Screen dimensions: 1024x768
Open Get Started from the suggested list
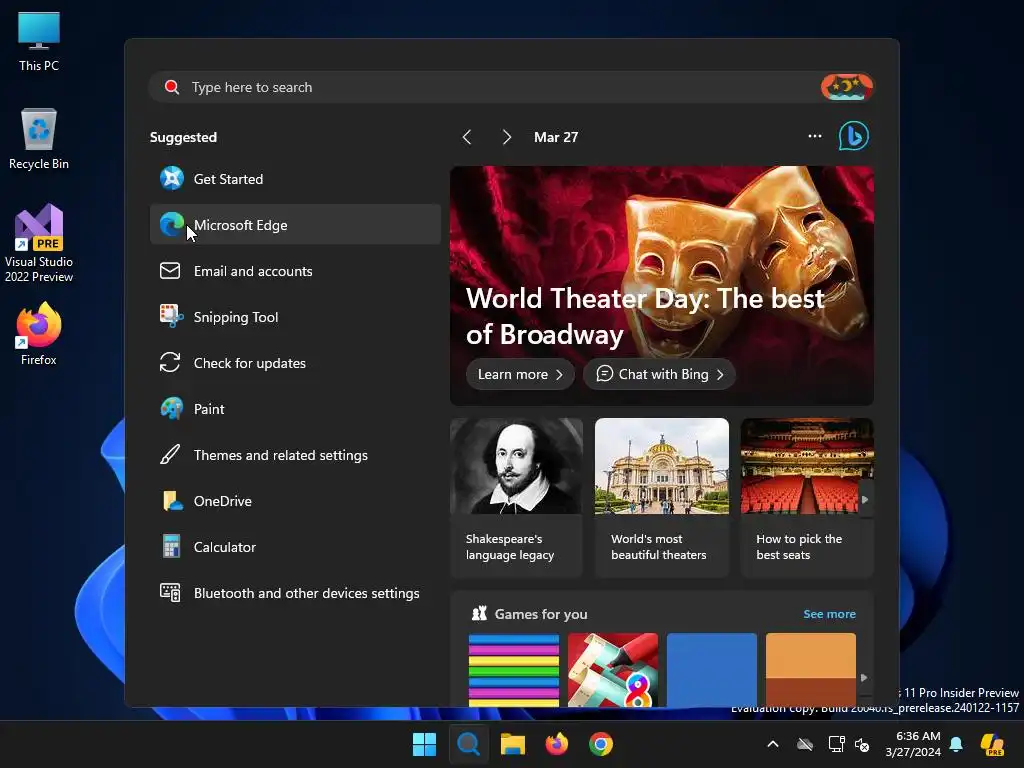click(x=295, y=179)
